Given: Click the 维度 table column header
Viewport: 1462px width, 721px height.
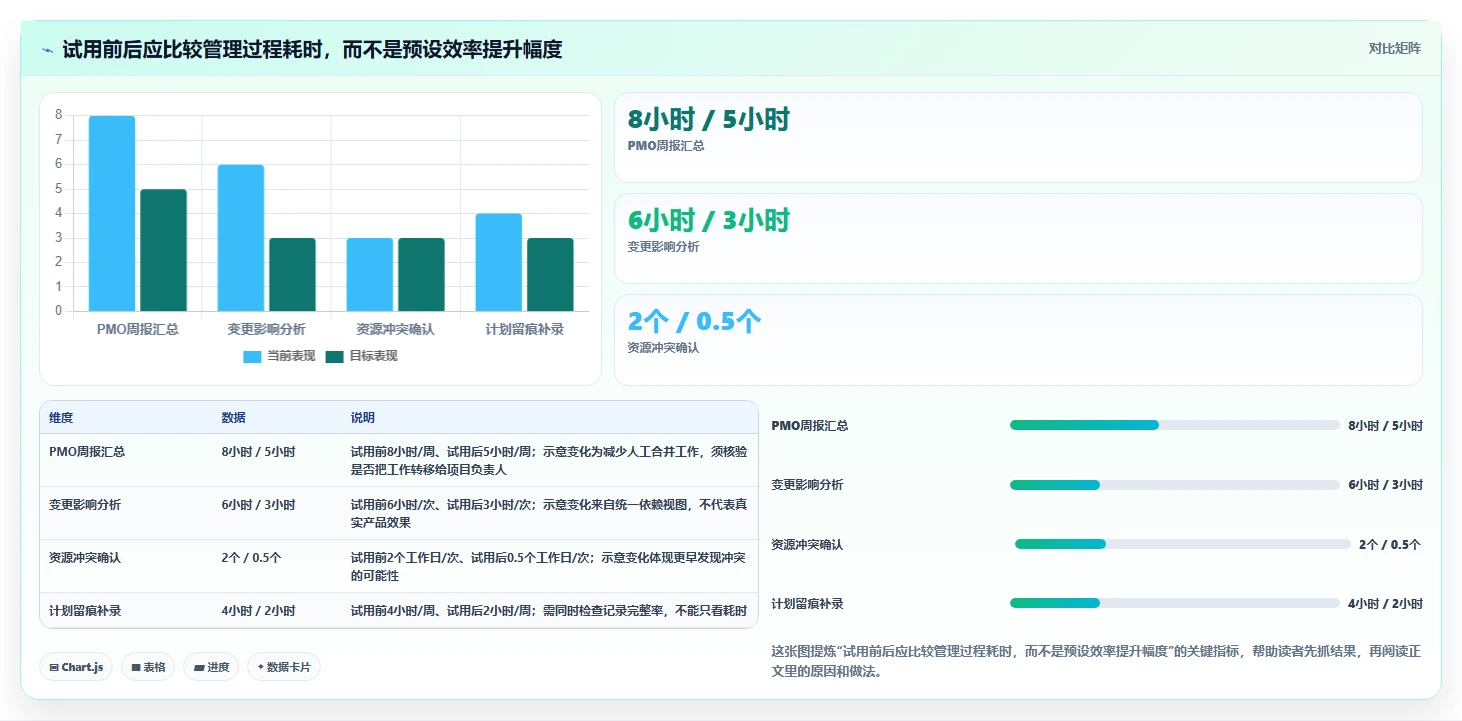Looking at the screenshot, I should 61,418.
